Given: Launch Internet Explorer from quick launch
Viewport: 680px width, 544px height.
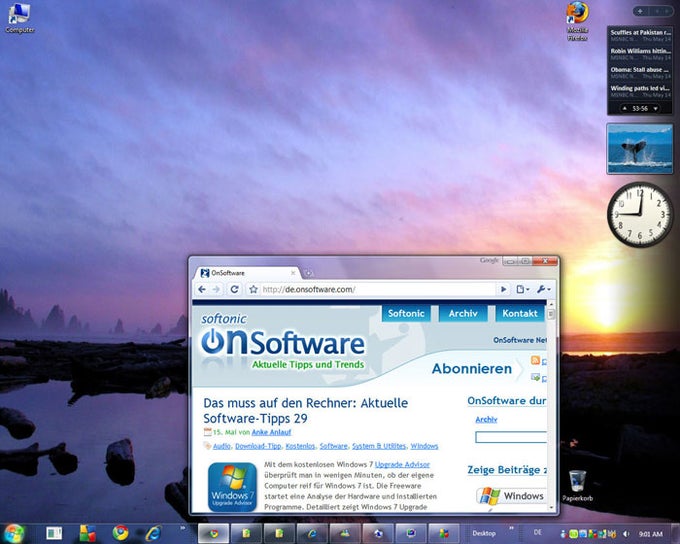Looking at the screenshot, I should (153, 533).
